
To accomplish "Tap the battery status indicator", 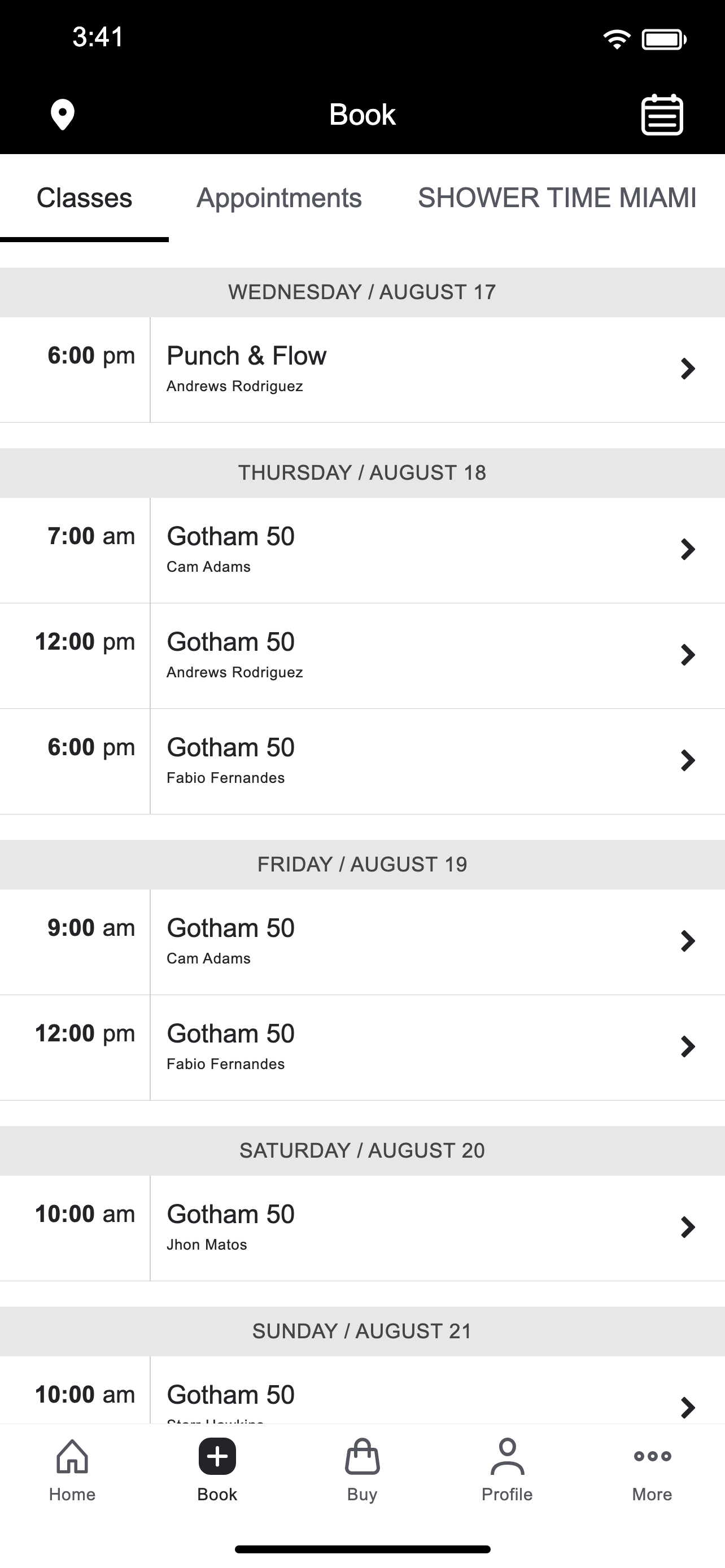I will (x=663, y=40).
